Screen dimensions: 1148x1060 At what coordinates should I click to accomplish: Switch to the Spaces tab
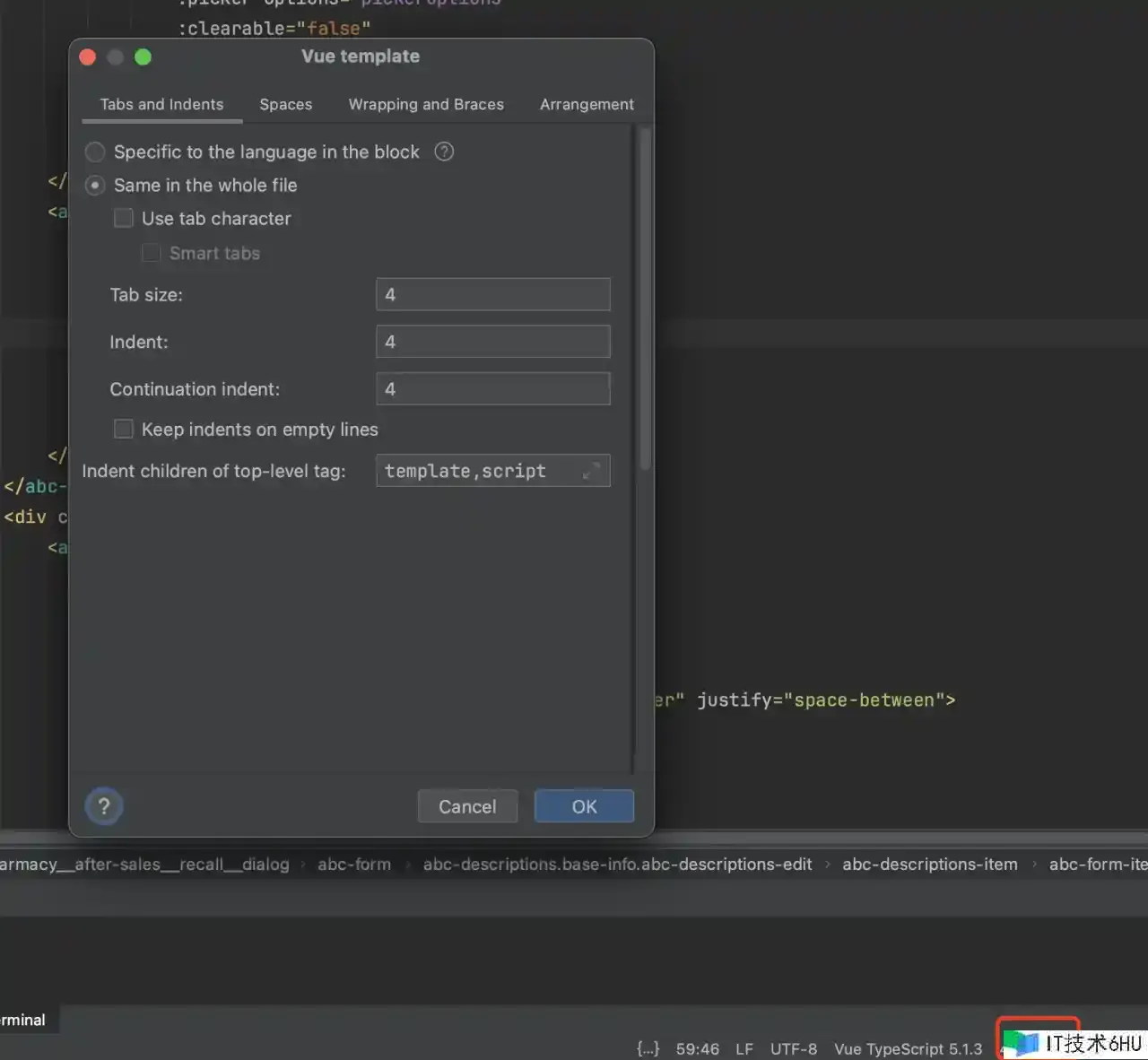(285, 105)
